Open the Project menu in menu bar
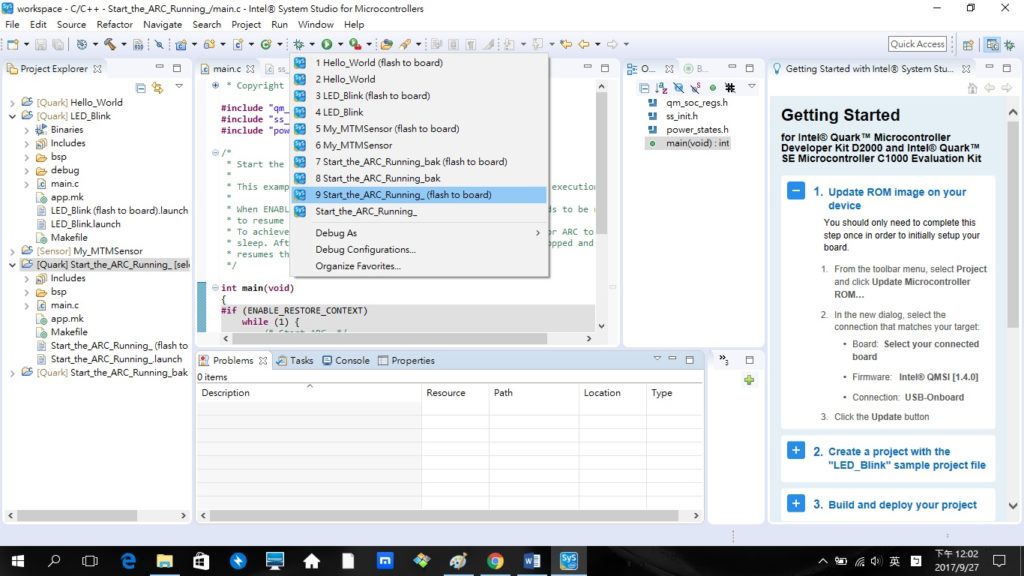The width and height of the screenshot is (1024, 576). click(x=246, y=24)
